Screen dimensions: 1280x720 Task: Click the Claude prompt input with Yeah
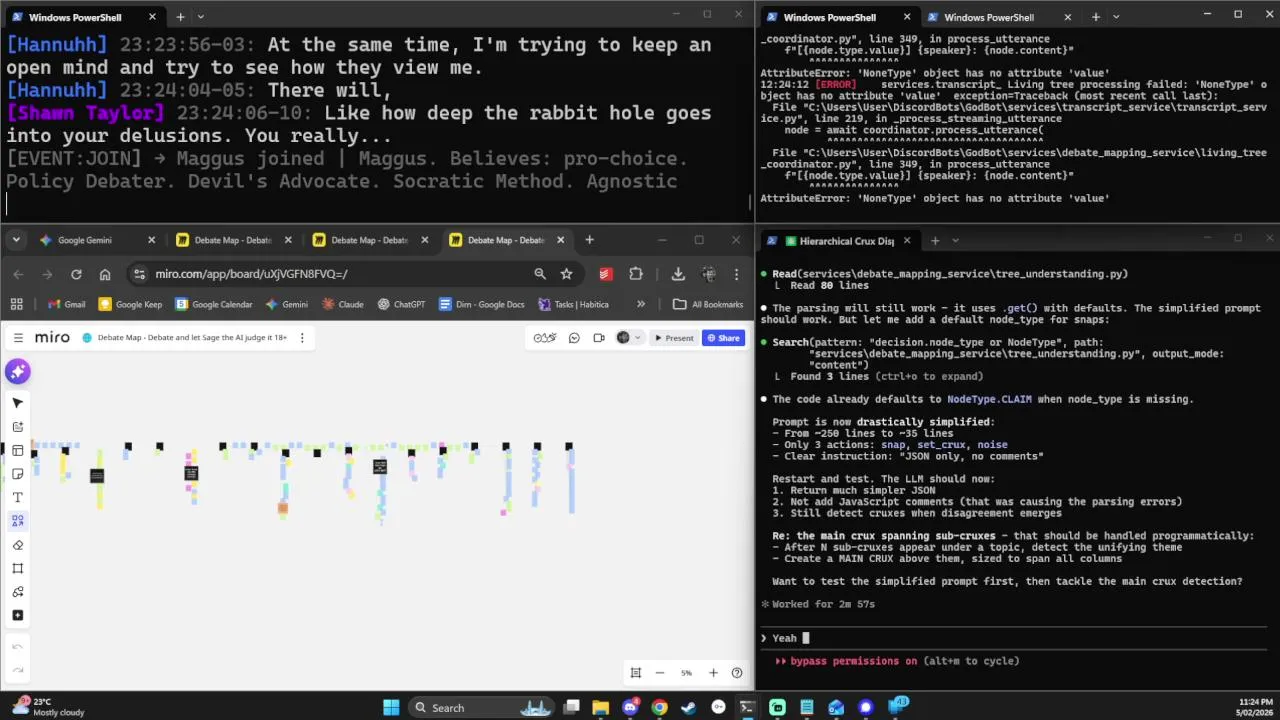click(x=1016, y=638)
